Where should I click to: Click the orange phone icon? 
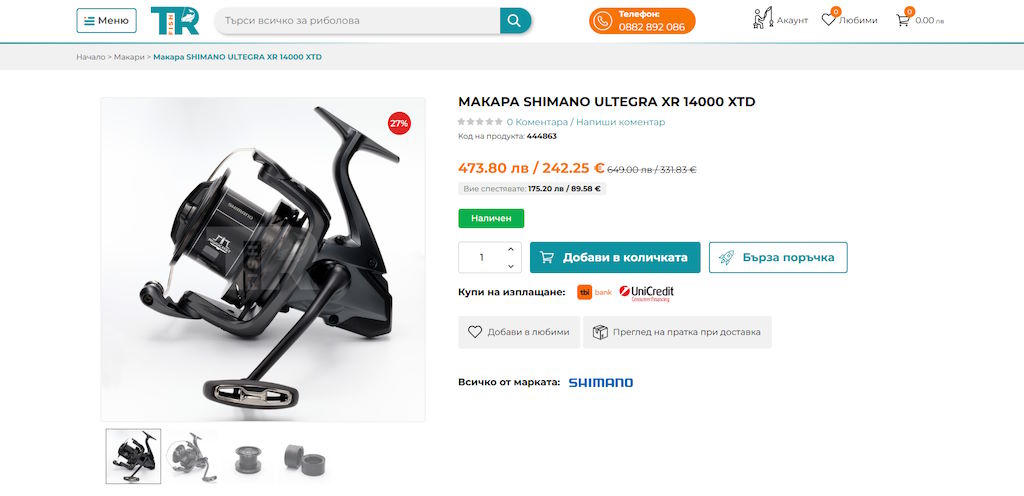(601, 22)
